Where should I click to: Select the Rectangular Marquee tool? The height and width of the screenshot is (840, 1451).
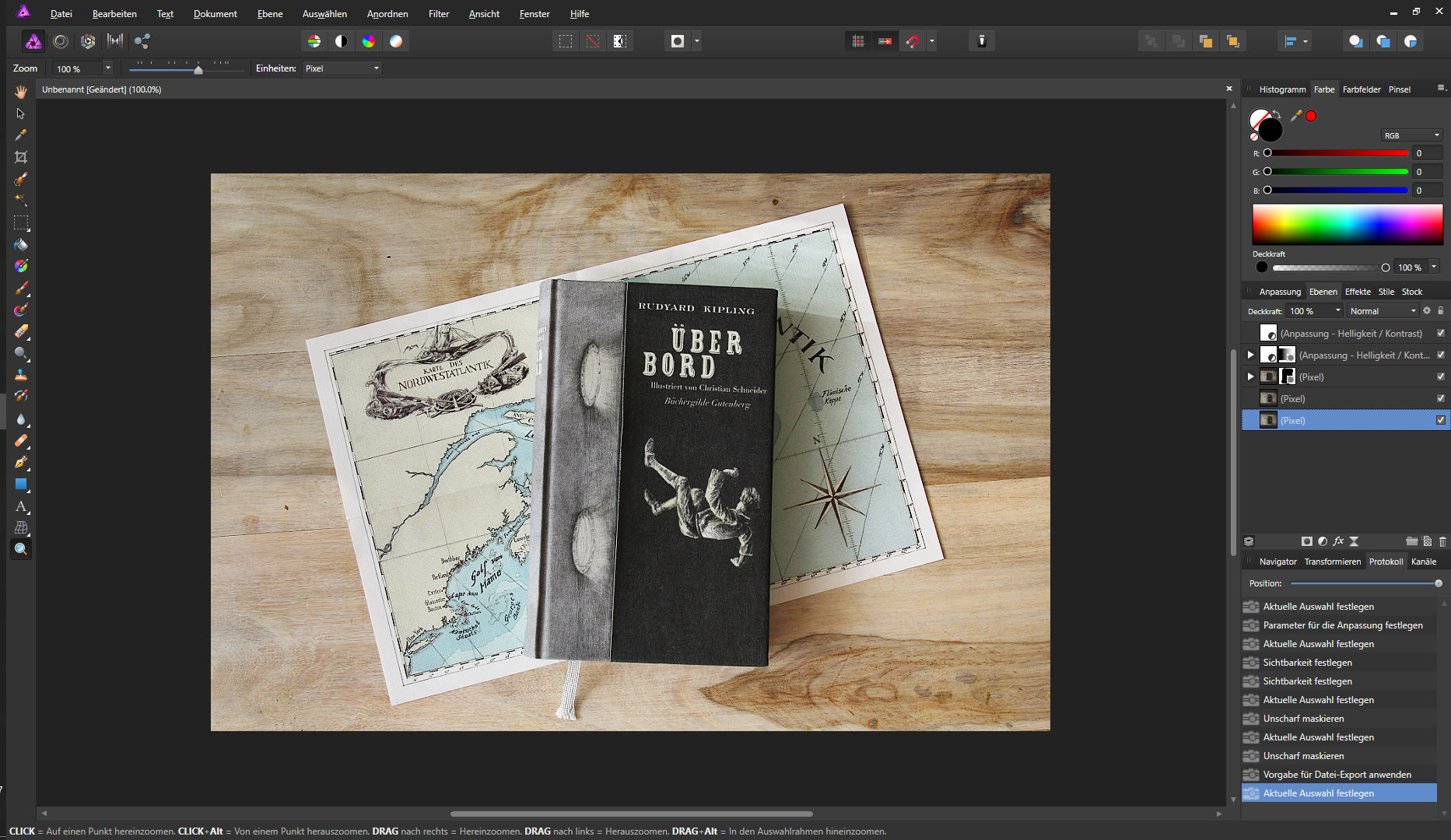pos(21,222)
